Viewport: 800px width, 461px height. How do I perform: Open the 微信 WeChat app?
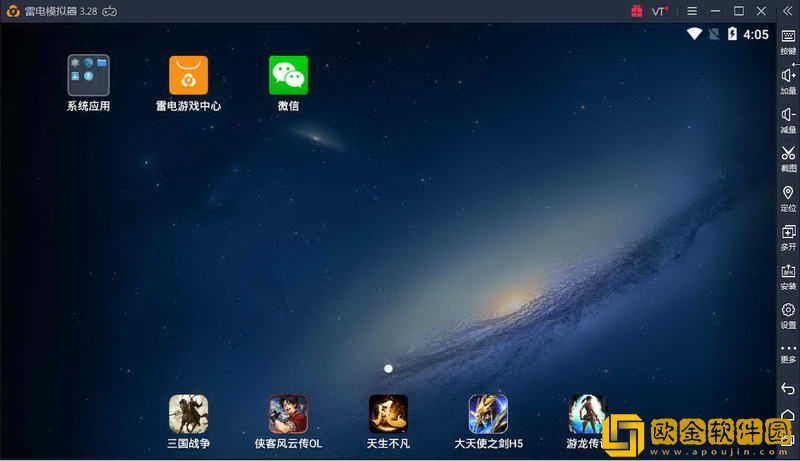click(288, 75)
